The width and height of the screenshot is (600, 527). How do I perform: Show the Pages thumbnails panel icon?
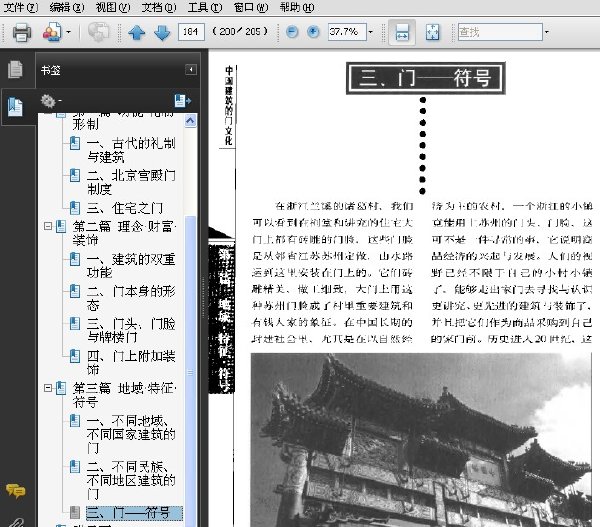click(15, 70)
